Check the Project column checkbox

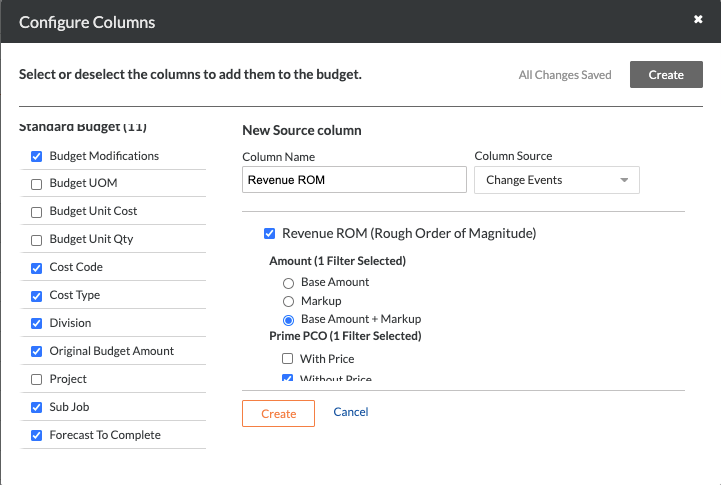click(37, 380)
